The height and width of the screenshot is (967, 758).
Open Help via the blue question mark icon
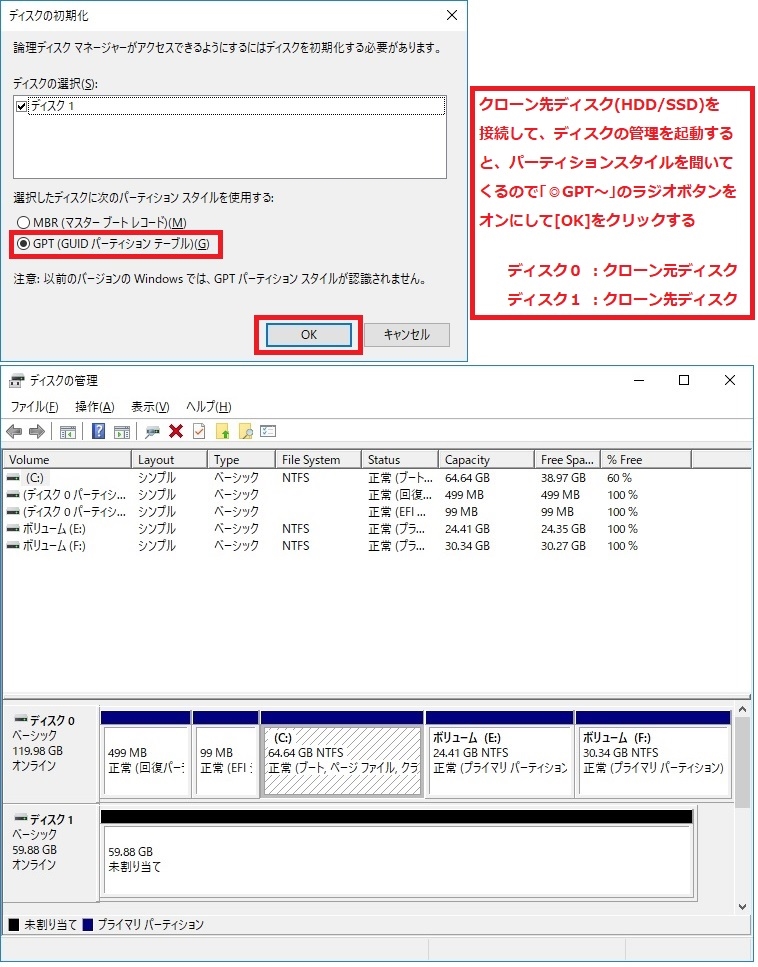(x=98, y=431)
